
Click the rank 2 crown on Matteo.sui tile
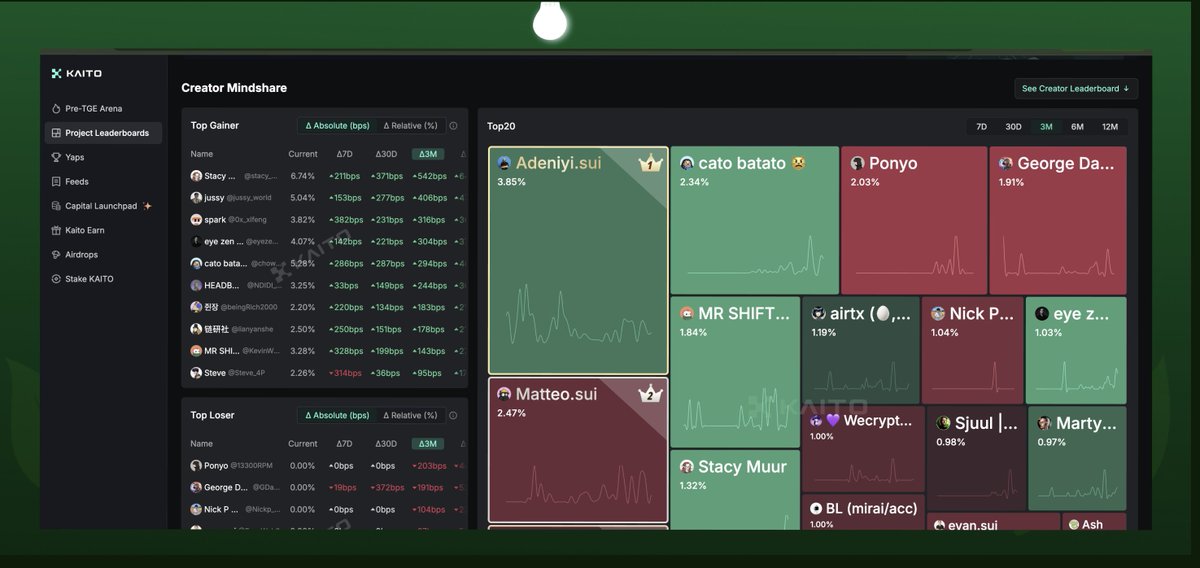(x=651, y=393)
